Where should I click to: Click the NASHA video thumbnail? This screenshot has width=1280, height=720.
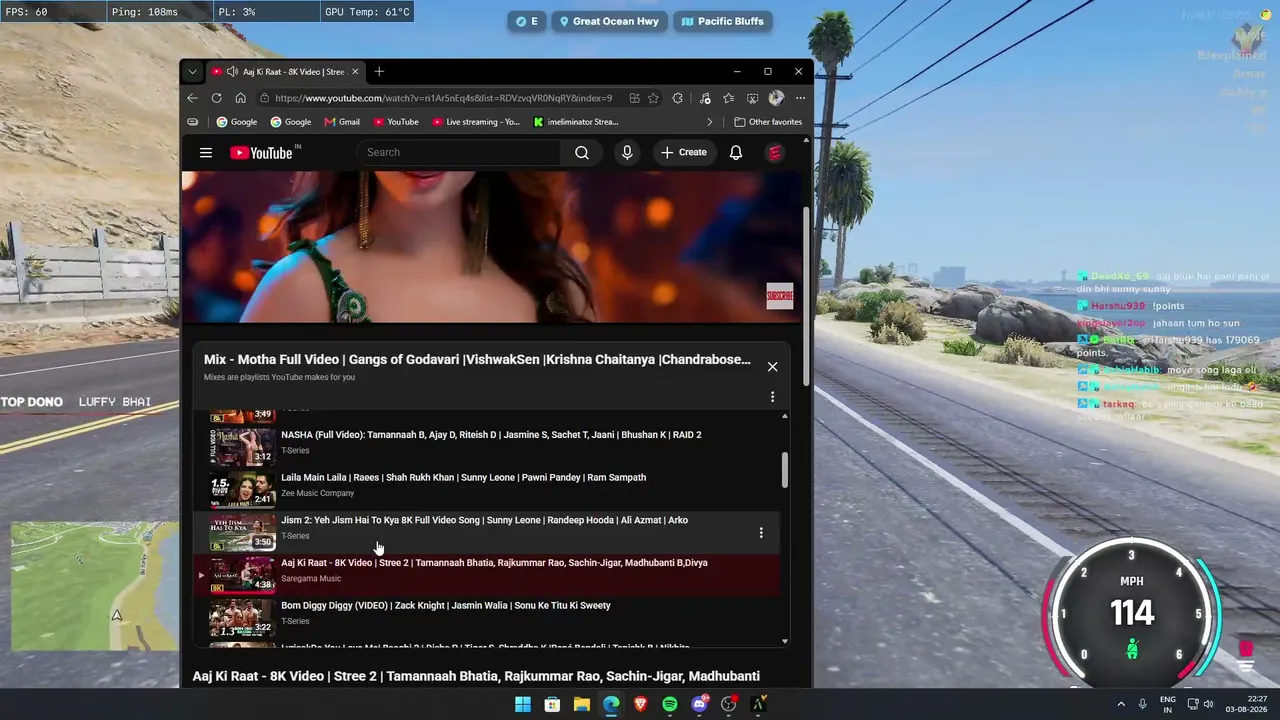pos(242,446)
